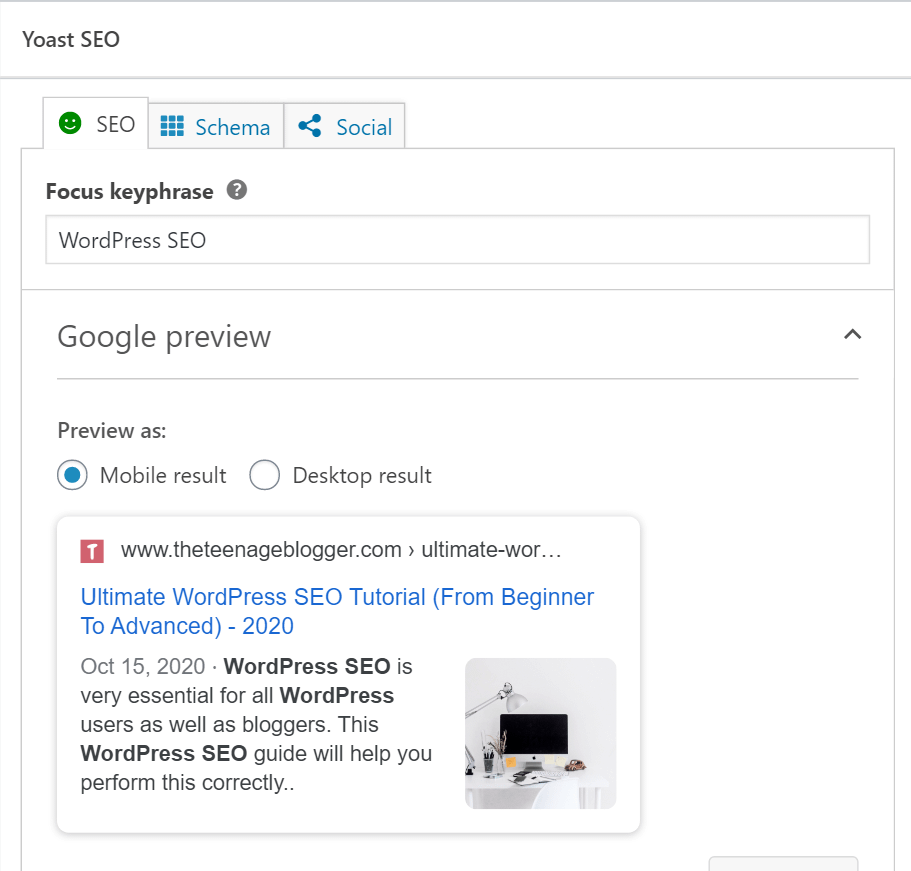Click the red T site favicon
This screenshot has height=871, width=911.
pos(92,551)
